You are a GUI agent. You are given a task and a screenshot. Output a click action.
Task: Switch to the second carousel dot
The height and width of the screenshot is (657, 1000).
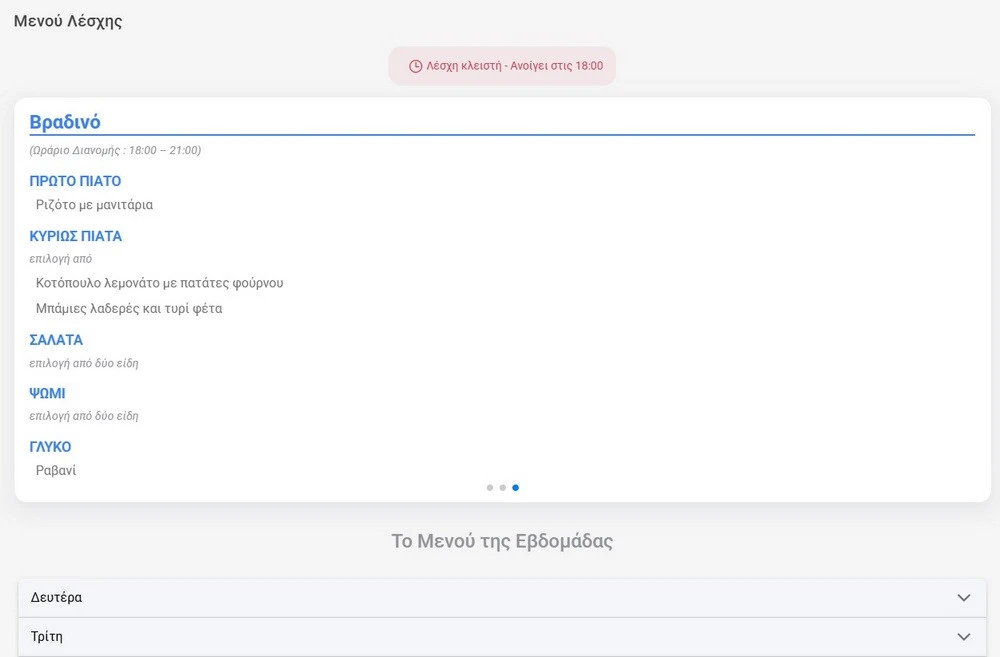click(502, 488)
